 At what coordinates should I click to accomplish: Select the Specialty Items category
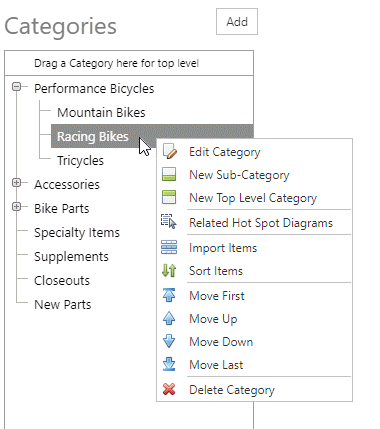click(77, 233)
